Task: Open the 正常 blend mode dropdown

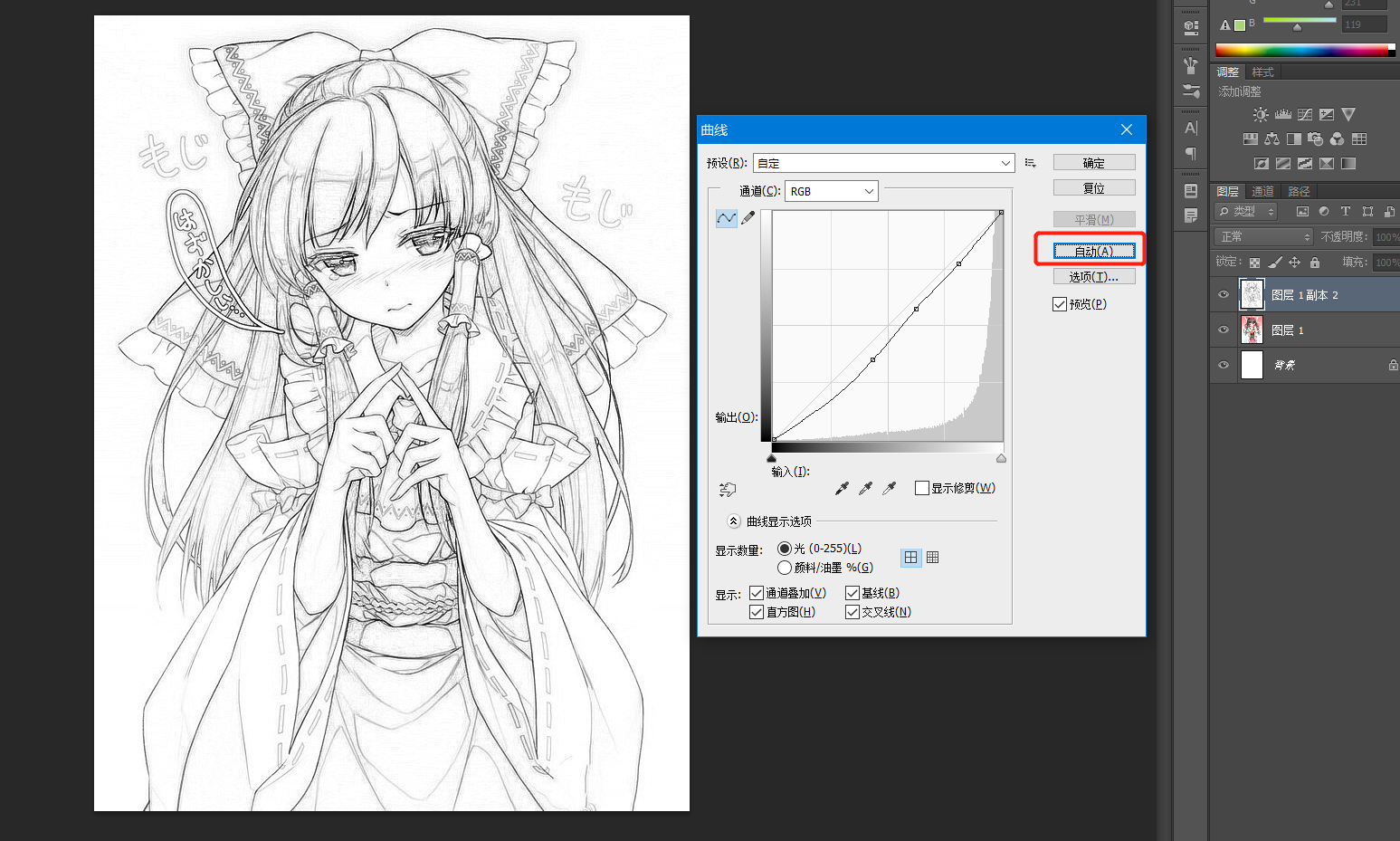Action: coord(1263,236)
